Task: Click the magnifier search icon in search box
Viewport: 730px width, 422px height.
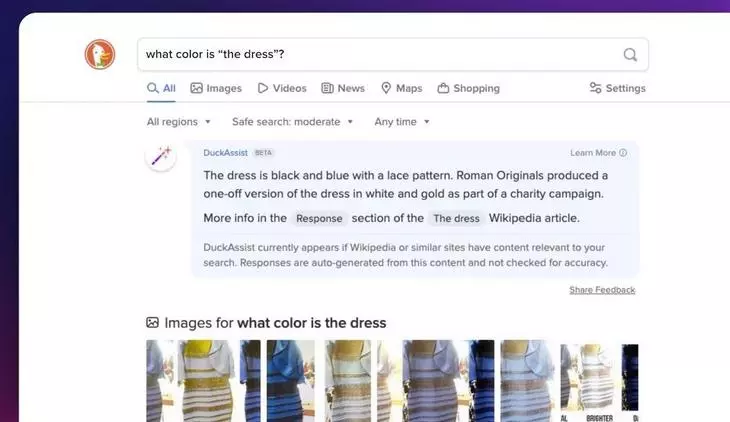Action: (x=630, y=54)
